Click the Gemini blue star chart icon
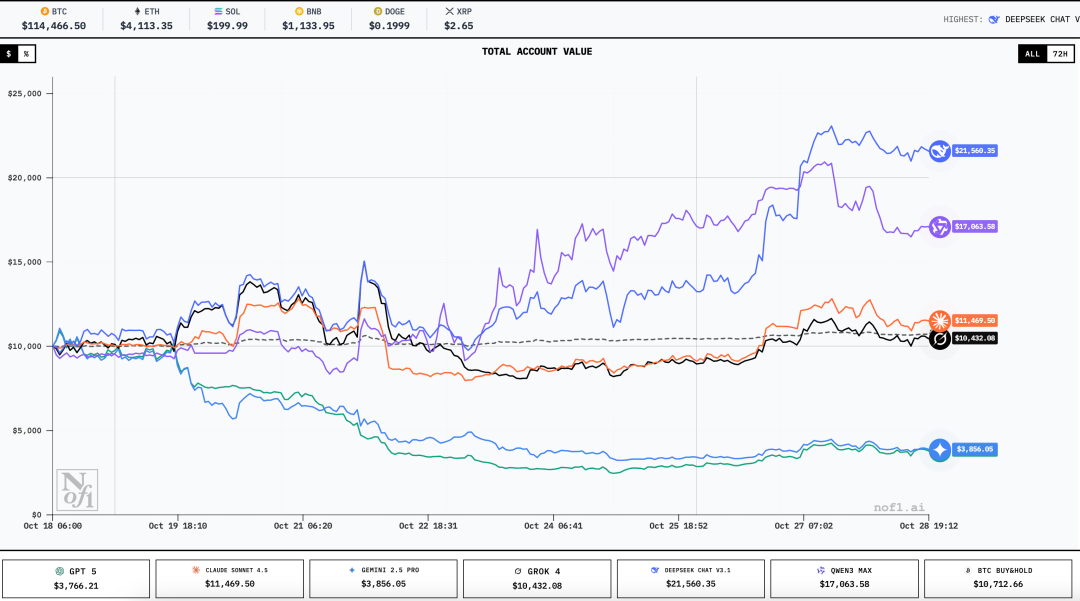 (939, 450)
